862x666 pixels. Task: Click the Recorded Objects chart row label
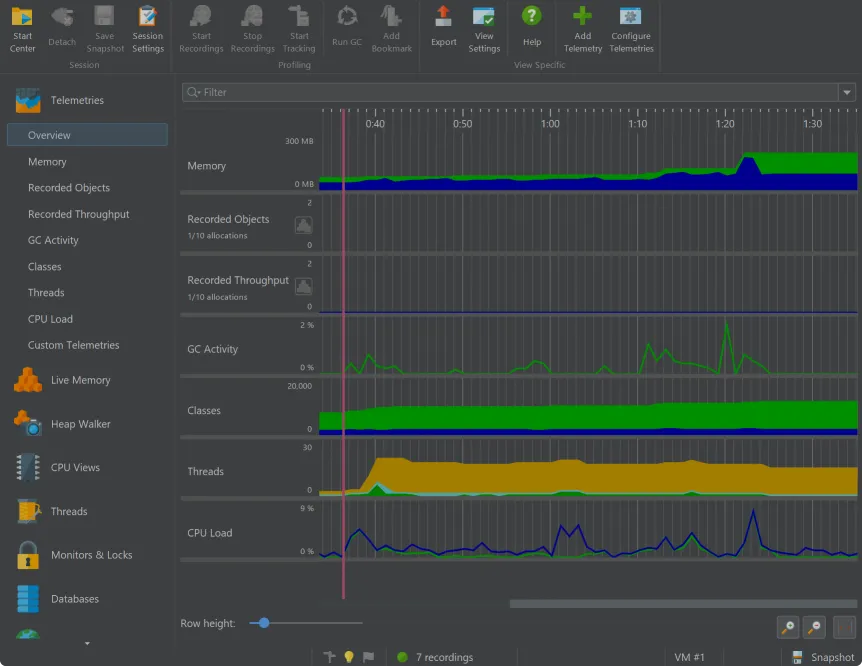point(228,219)
